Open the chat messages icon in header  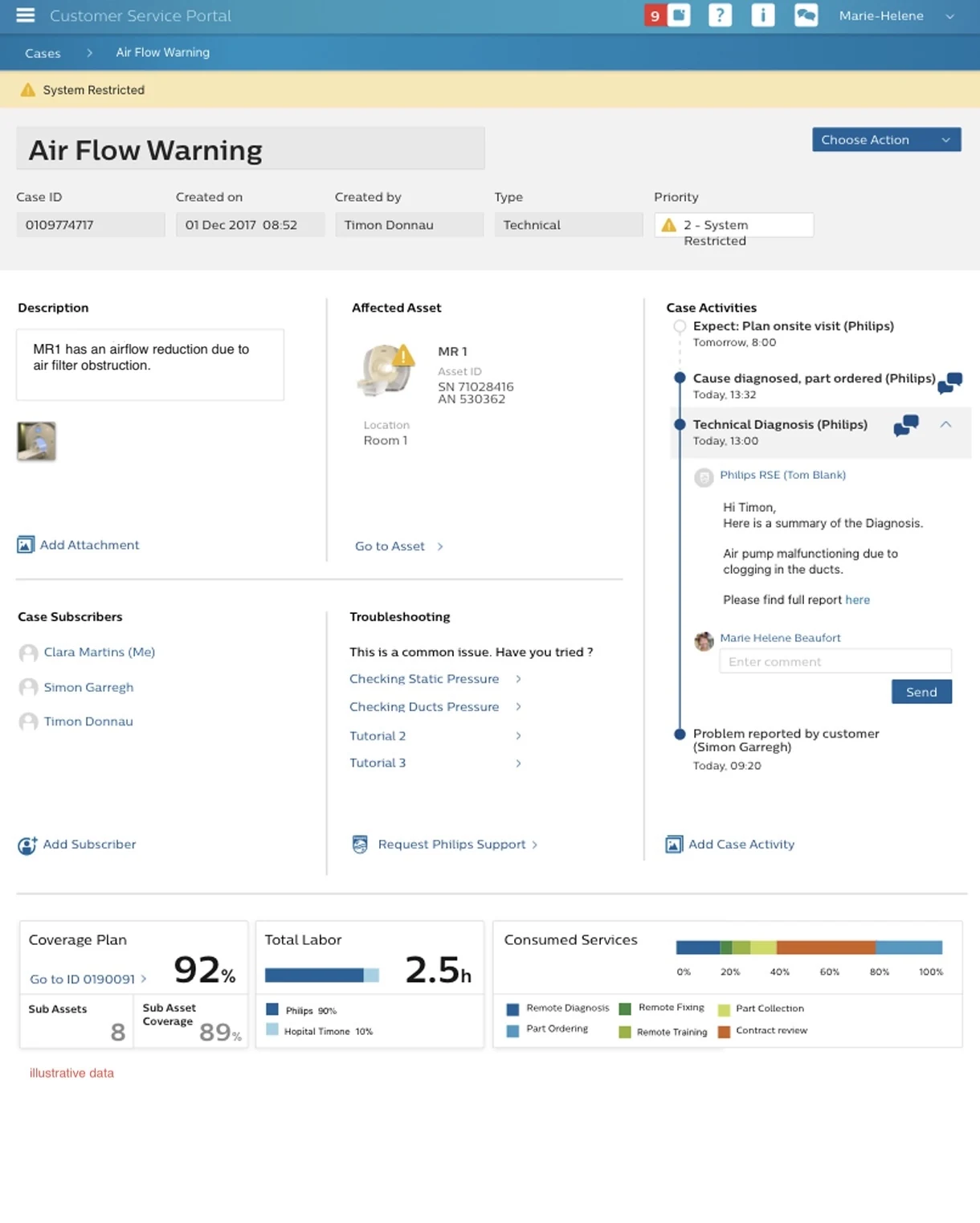806,15
